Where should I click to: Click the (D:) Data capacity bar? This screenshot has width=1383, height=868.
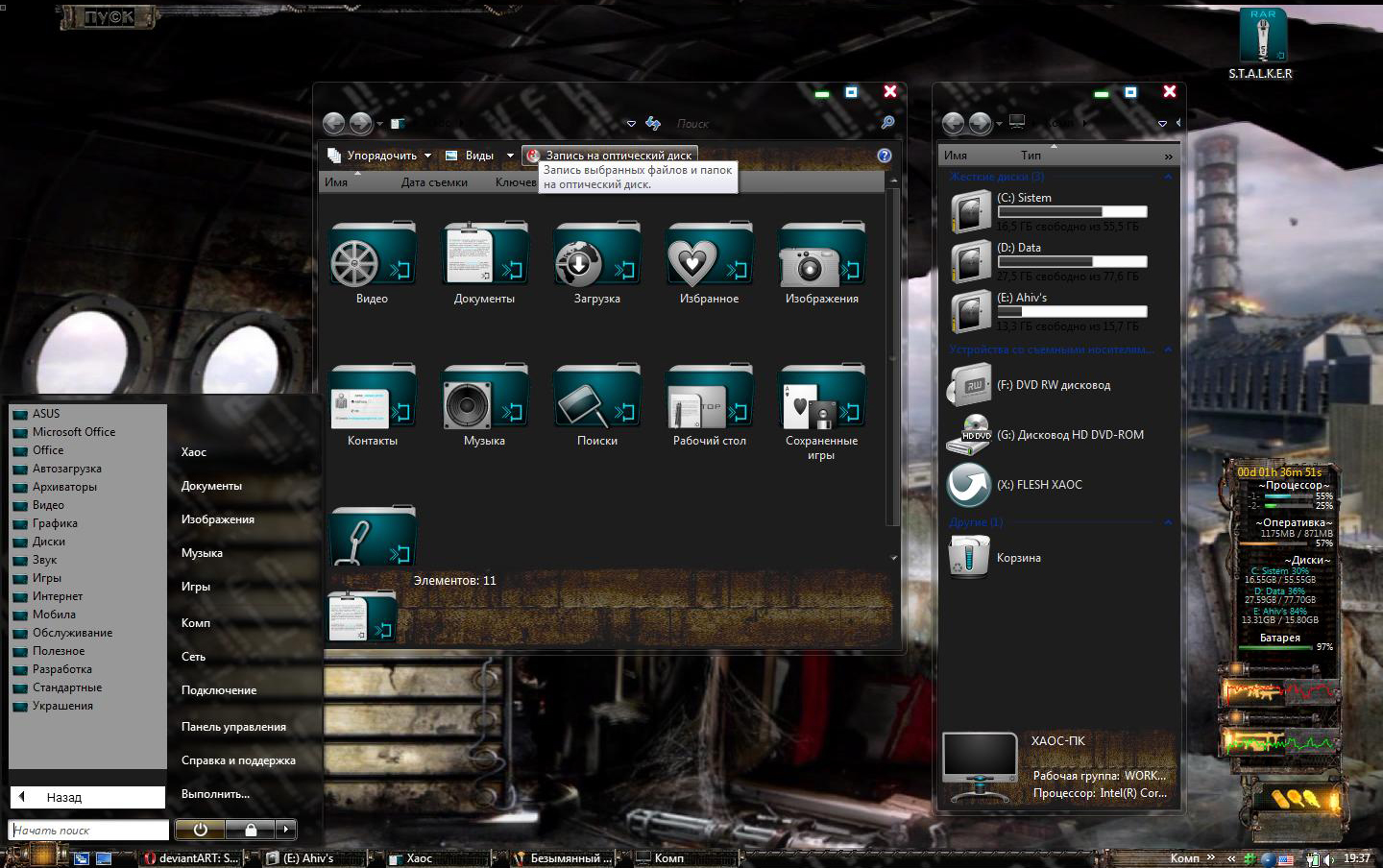1072,262
